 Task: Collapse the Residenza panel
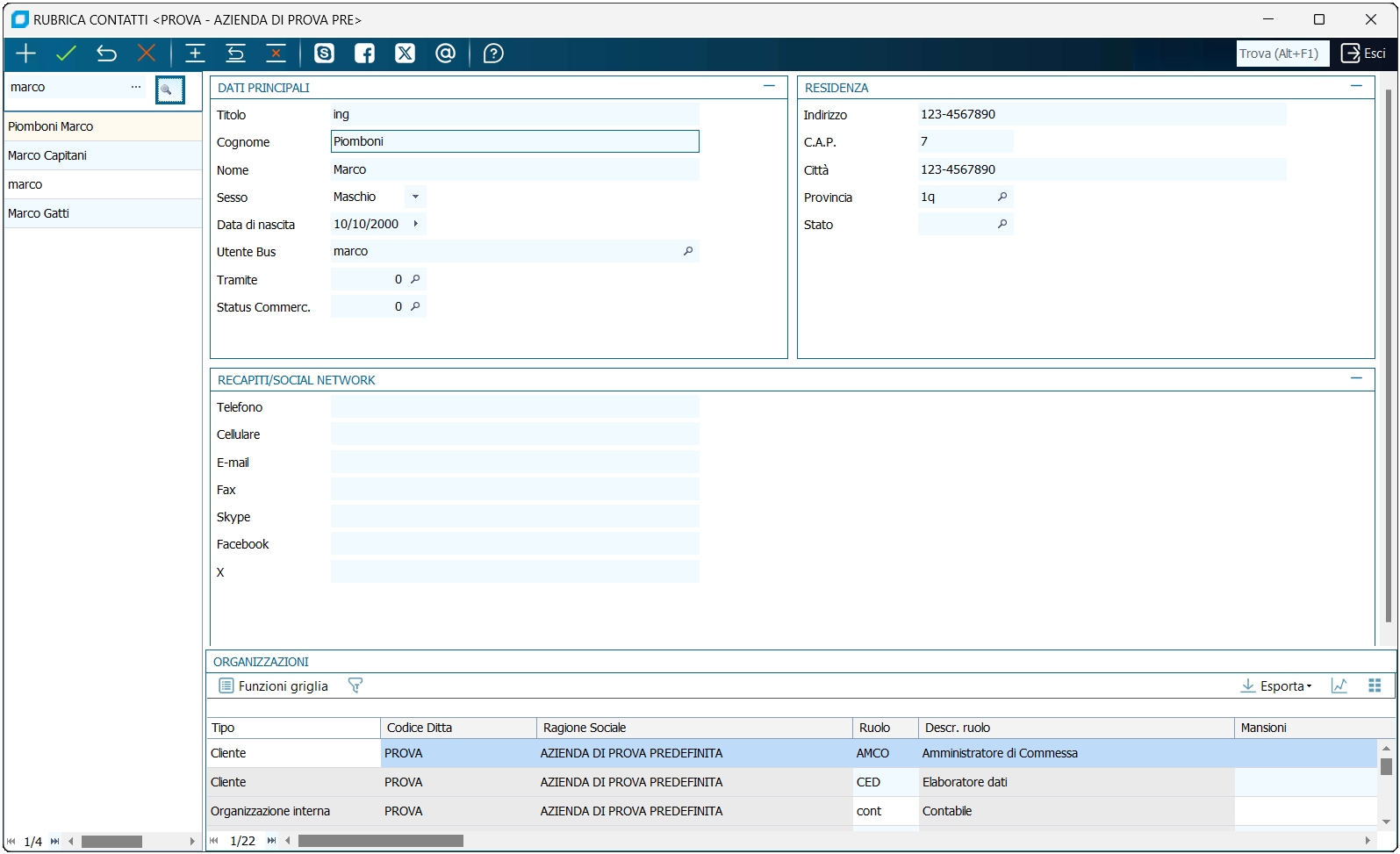tap(1356, 86)
